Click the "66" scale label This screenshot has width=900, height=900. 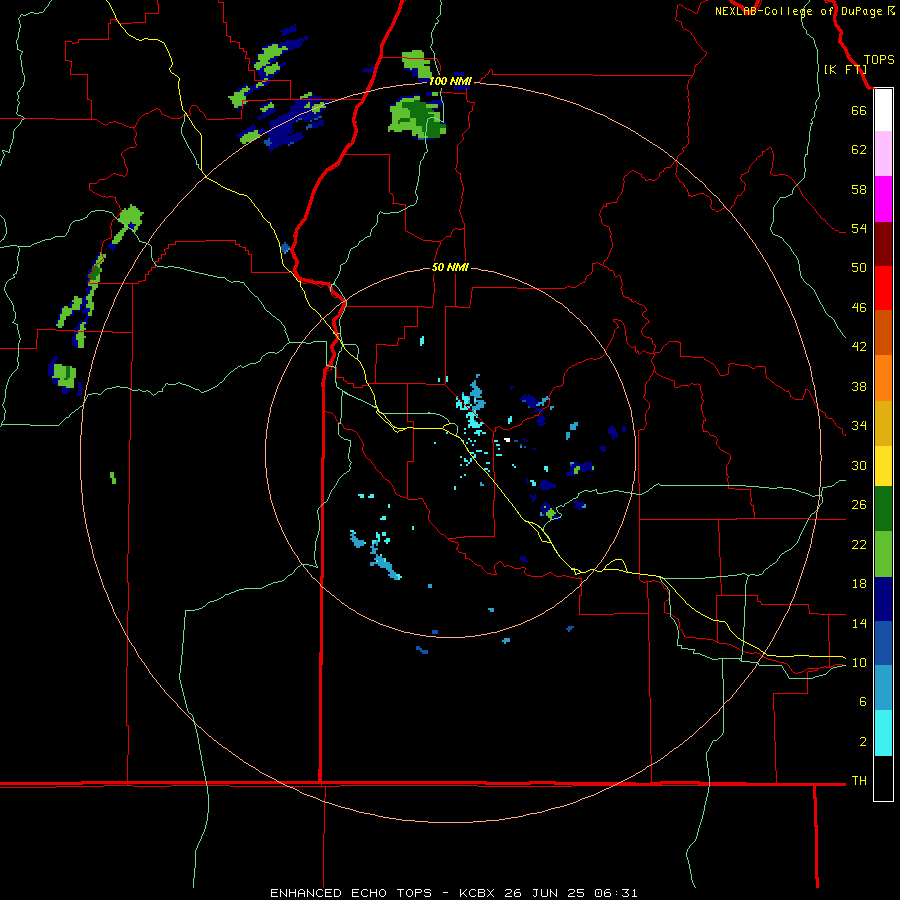[859, 111]
